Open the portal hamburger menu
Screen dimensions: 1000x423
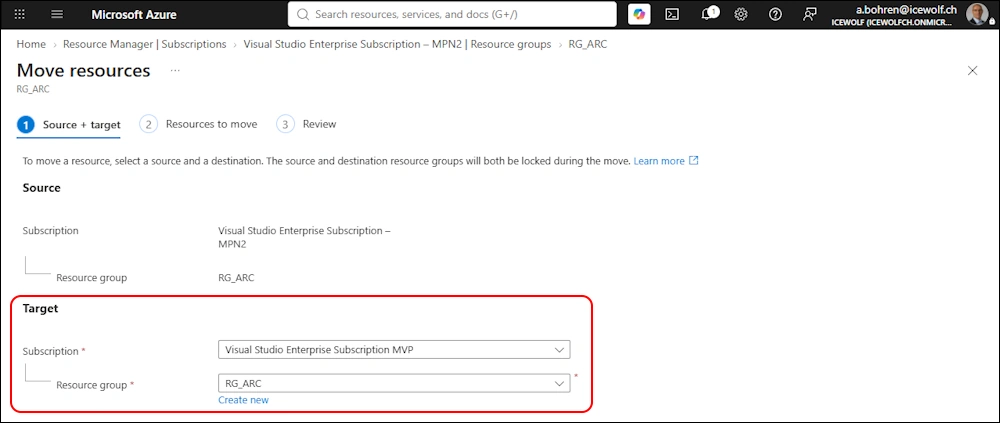(57, 14)
